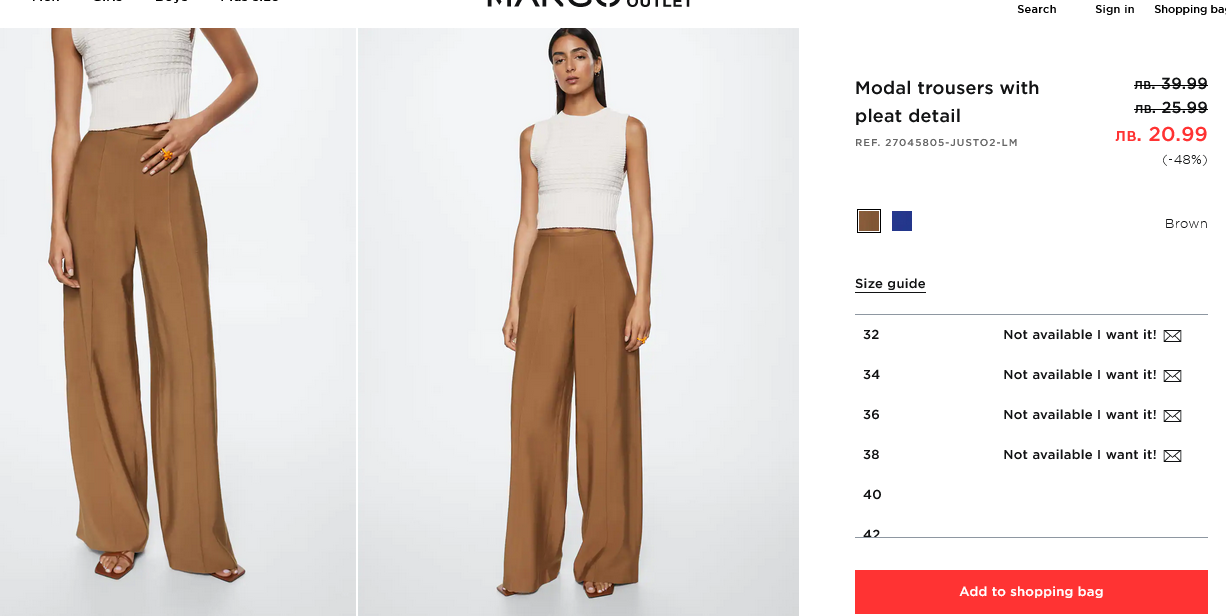Open the Size guide link
The width and height of the screenshot is (1226, 616).
click(x=890, y=284)
